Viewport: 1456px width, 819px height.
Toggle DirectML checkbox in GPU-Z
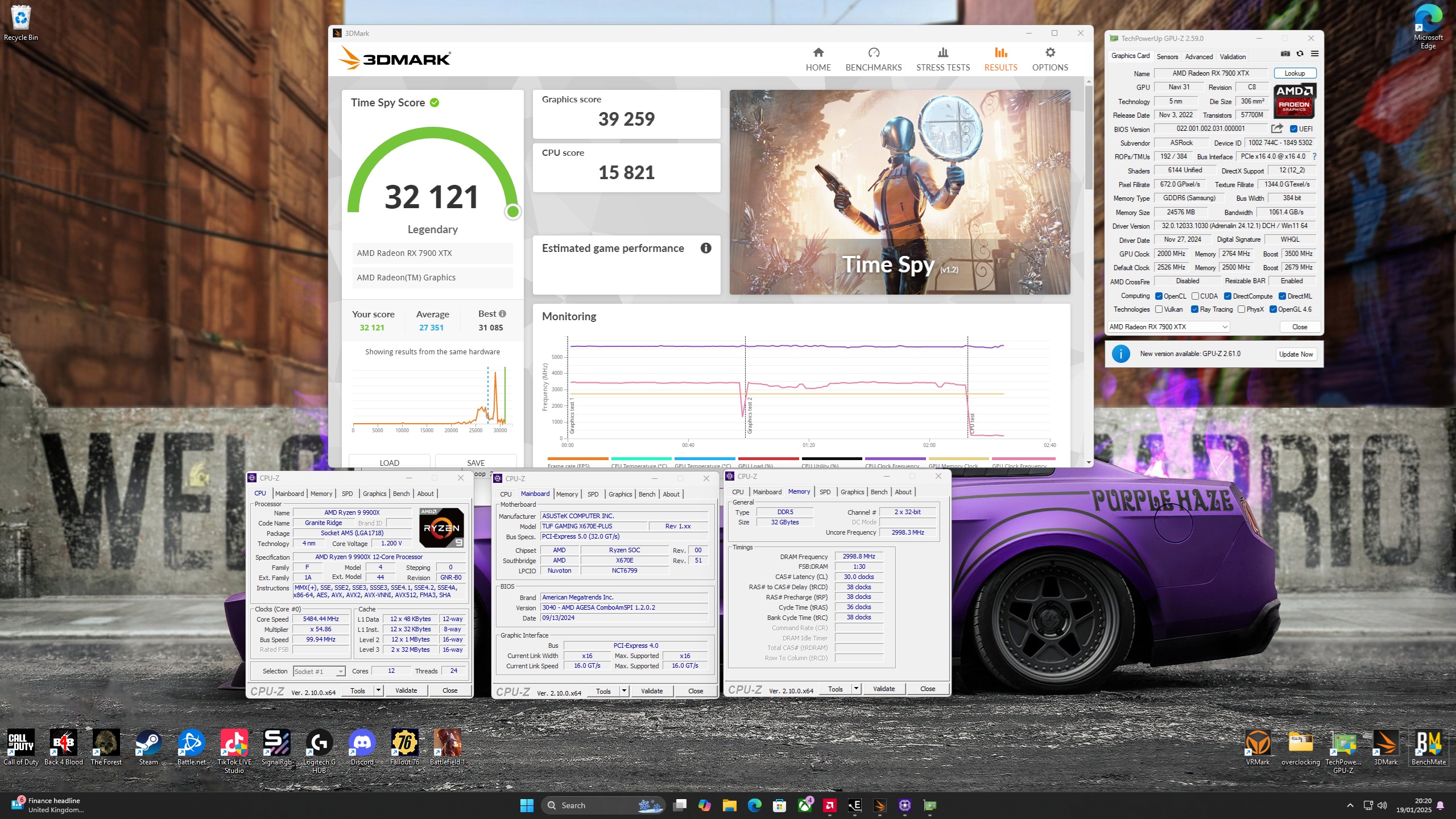click(1282, 296)
